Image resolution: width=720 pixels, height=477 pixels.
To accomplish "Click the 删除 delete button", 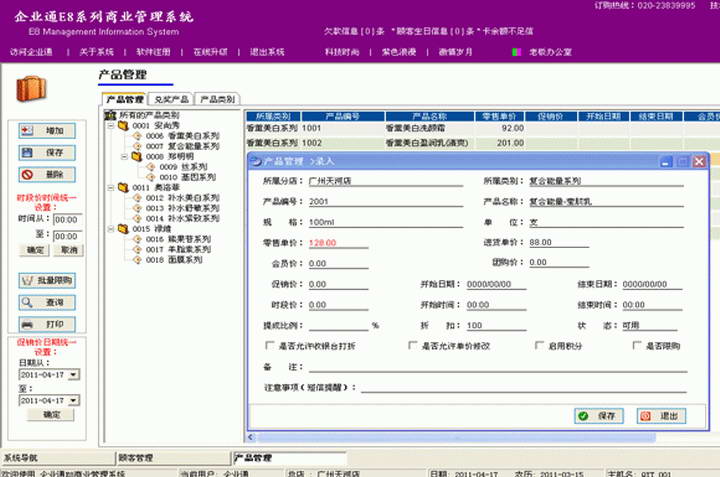I will click(47, 174).
